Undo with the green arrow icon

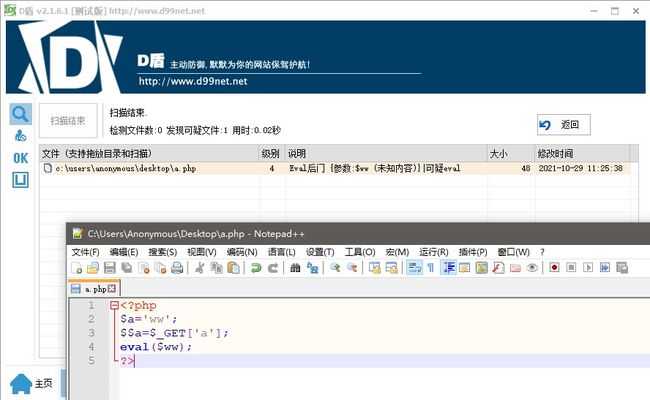(256, 268)
